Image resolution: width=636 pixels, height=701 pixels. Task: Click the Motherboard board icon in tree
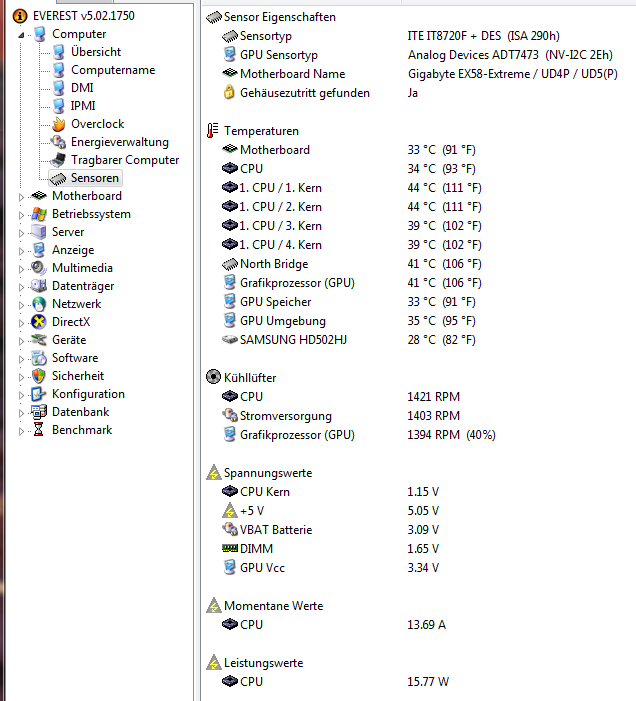39,196
